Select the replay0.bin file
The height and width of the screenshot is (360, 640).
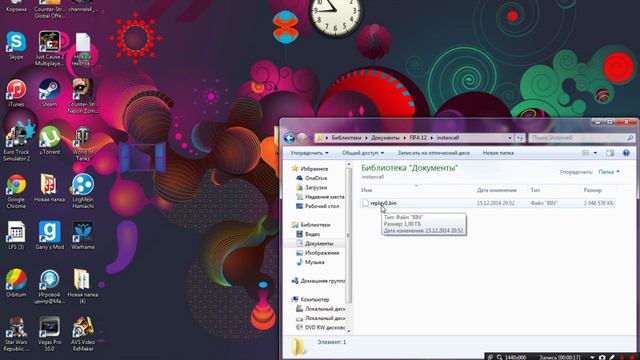(487, 203)
